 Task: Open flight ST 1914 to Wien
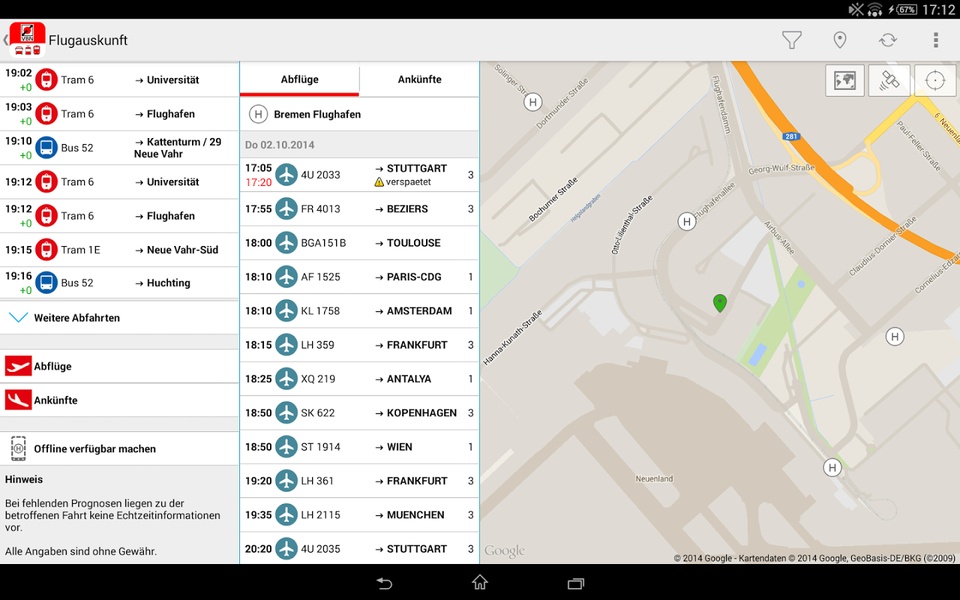pyautogui.click(x=359, y=447)
